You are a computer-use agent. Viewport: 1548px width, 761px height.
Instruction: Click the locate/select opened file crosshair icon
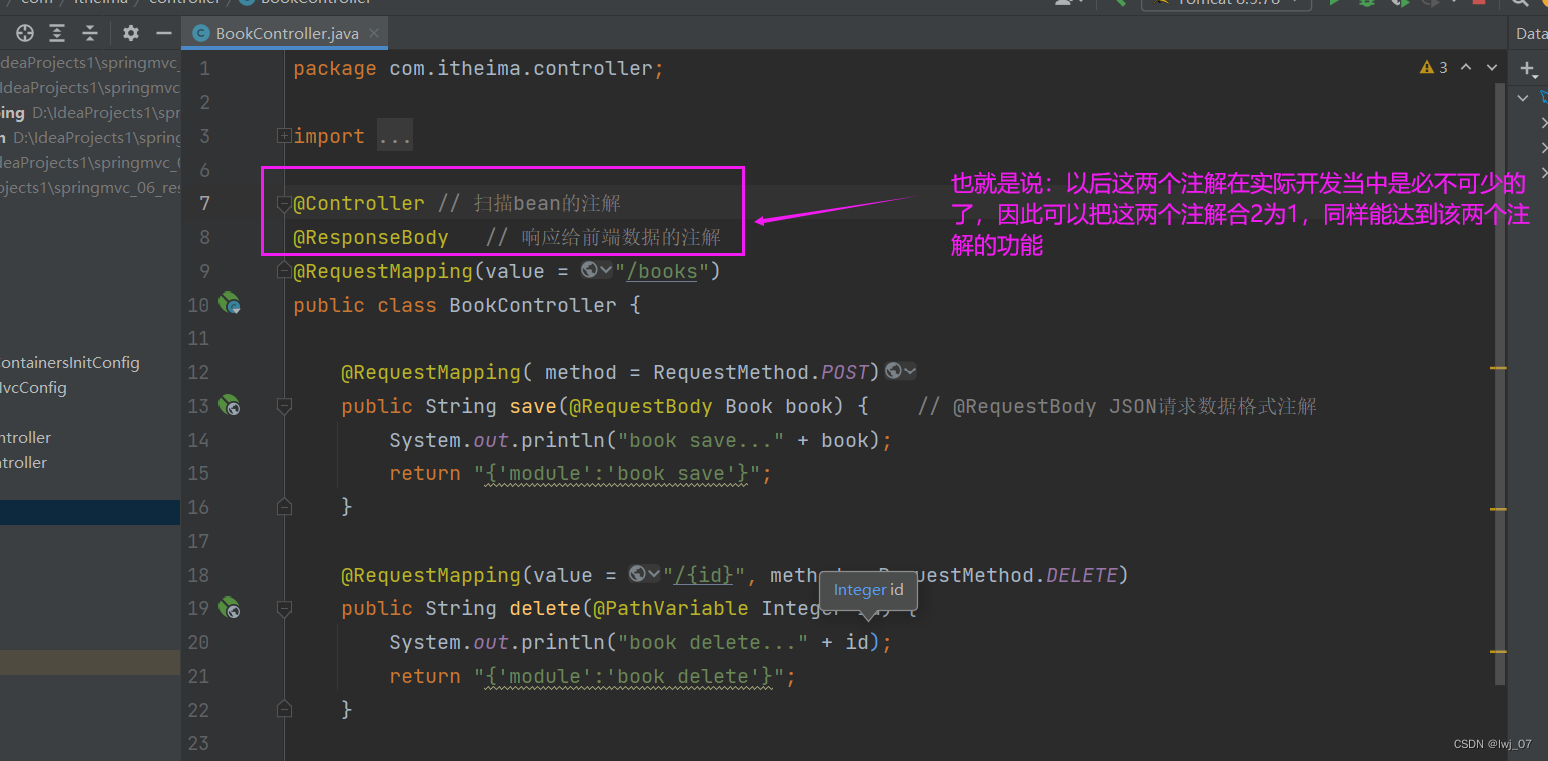pyautogui.click(x=25, y=33)
